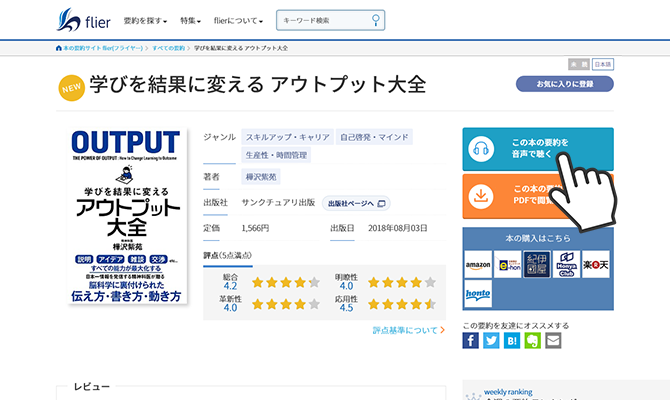
Task: Click the 総合 4.2 star rating
Action: click(286, 282)
